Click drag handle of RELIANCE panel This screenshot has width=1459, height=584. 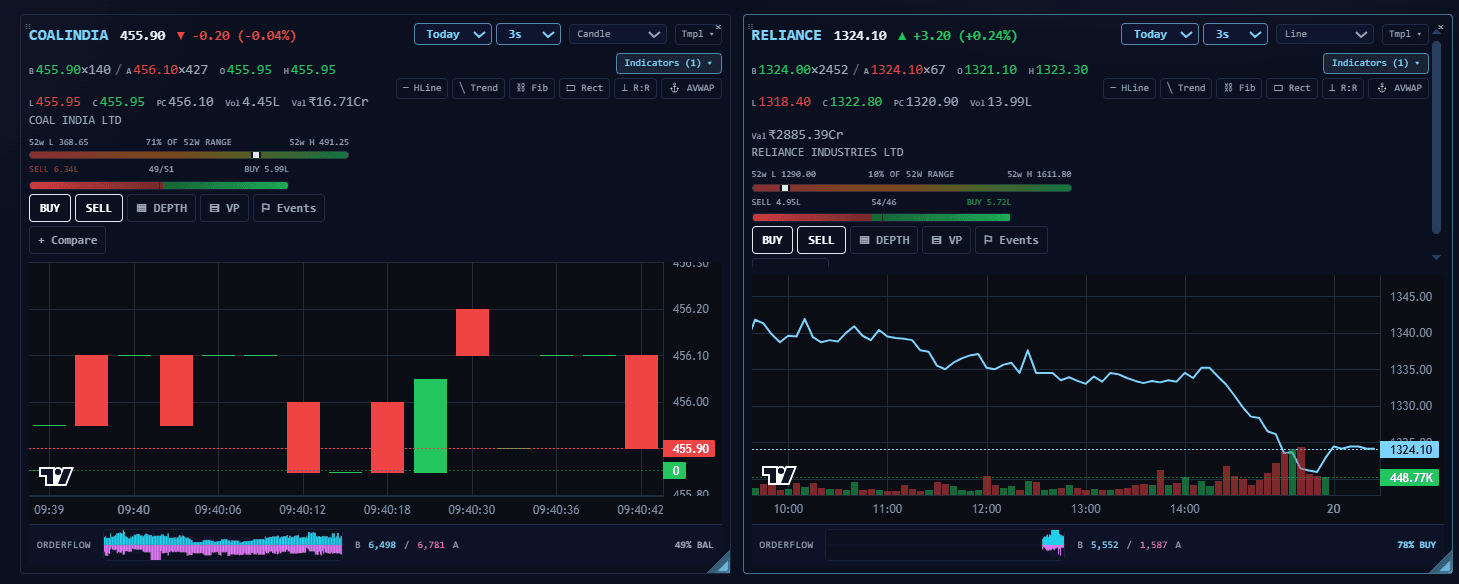[x=749, y=26]
